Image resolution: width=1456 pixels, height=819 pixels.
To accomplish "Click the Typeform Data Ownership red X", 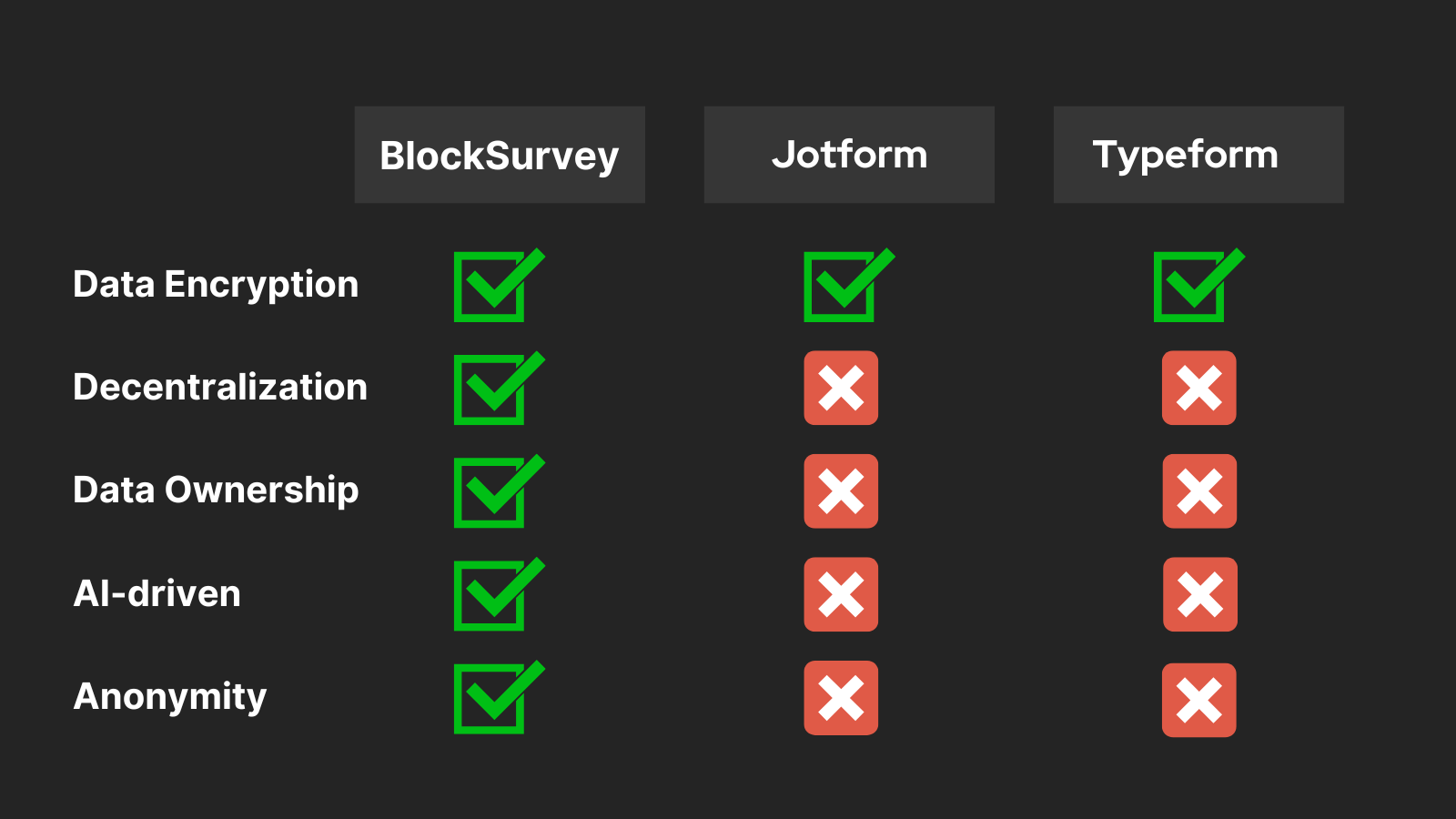I will coord(1199,491).
